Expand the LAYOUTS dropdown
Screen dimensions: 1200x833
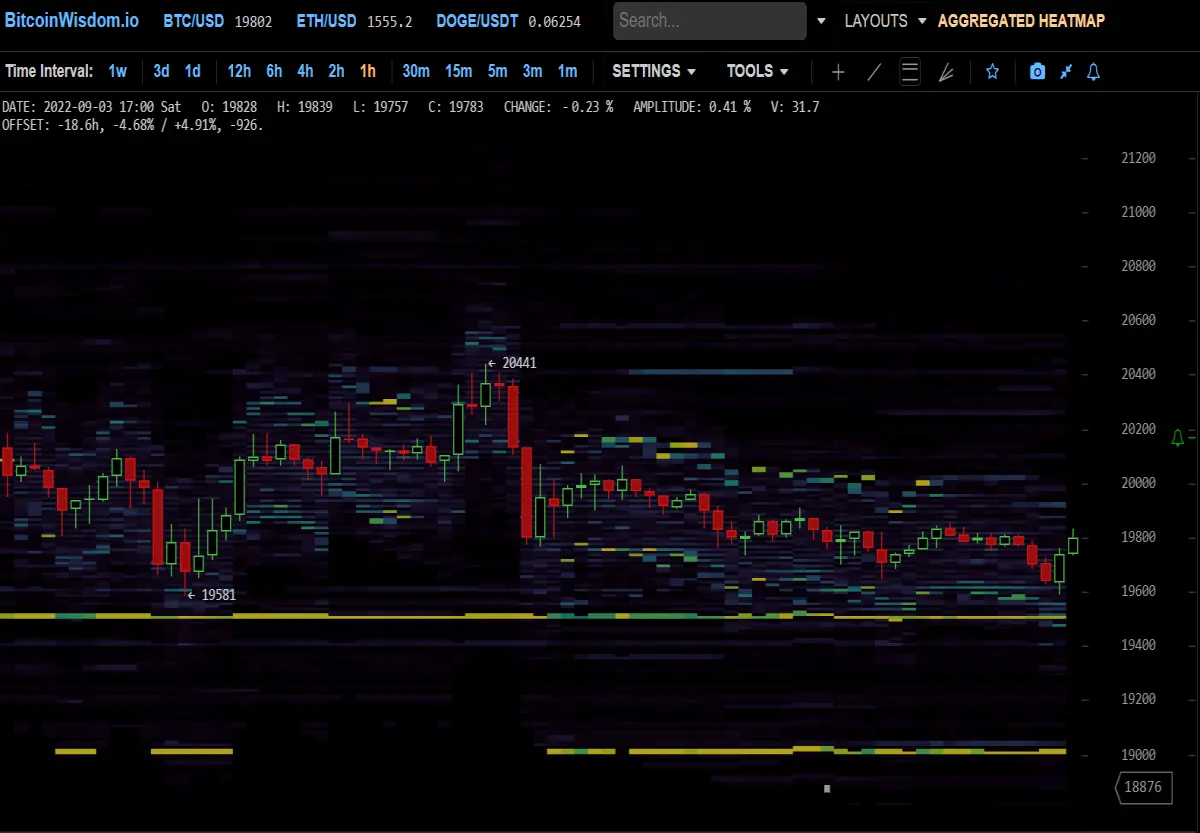[x=885, y=21]
